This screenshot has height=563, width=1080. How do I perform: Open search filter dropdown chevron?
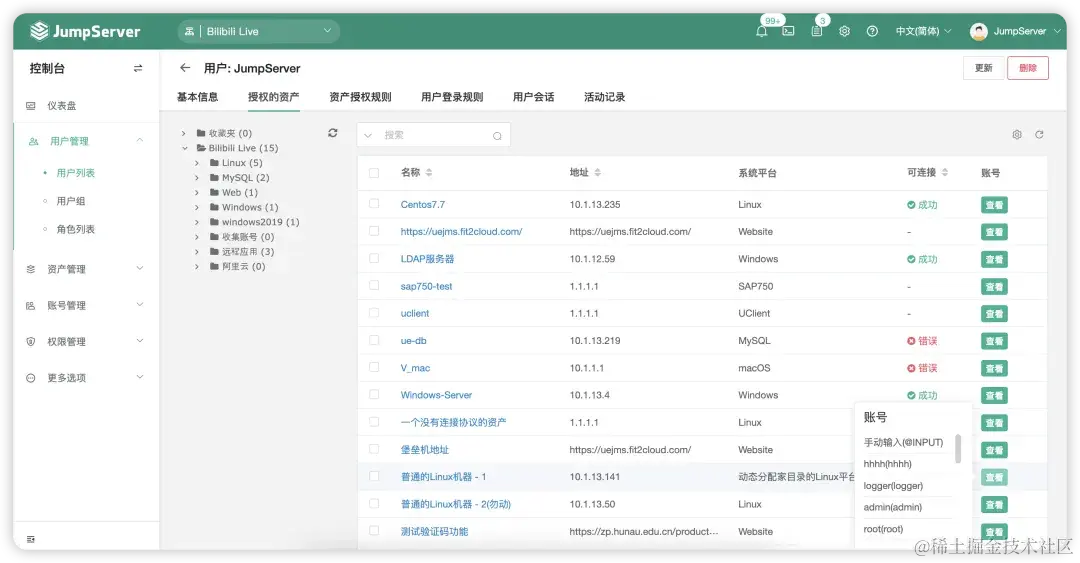[x=368, y=136]
